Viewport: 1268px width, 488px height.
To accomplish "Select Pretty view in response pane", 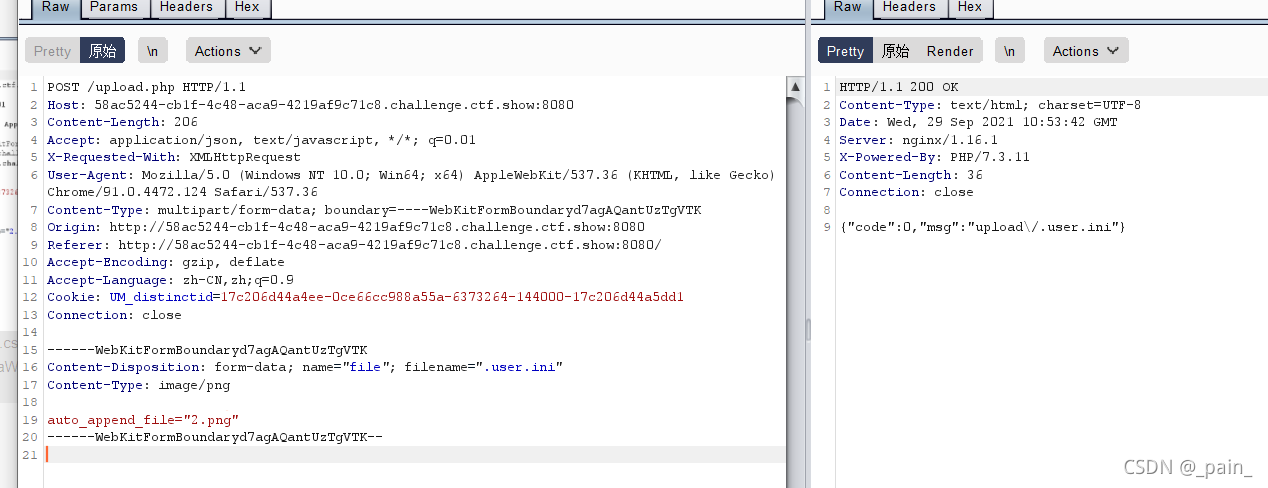I will point(845,51).
